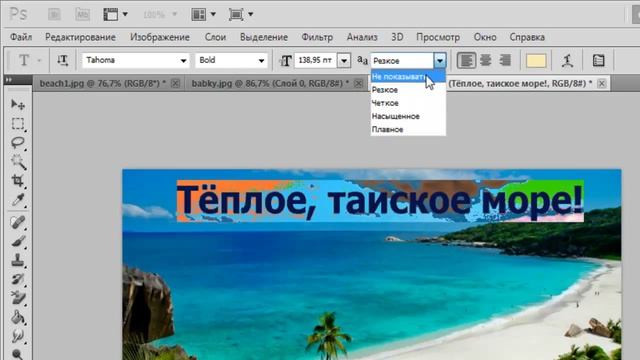Select the Rectangular Marquee tool
This screenshot has height=360, width=640.
tap(18, 123)
